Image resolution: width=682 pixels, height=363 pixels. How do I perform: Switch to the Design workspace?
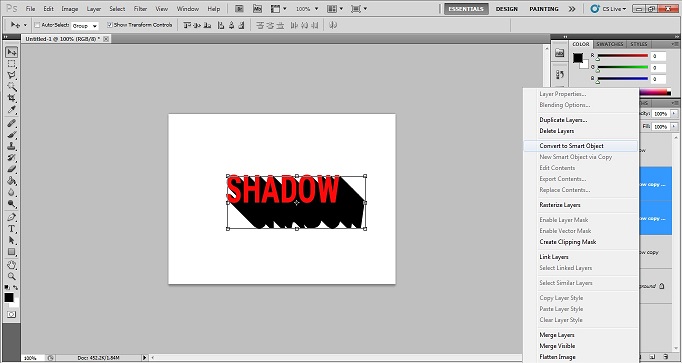[507, 9]
